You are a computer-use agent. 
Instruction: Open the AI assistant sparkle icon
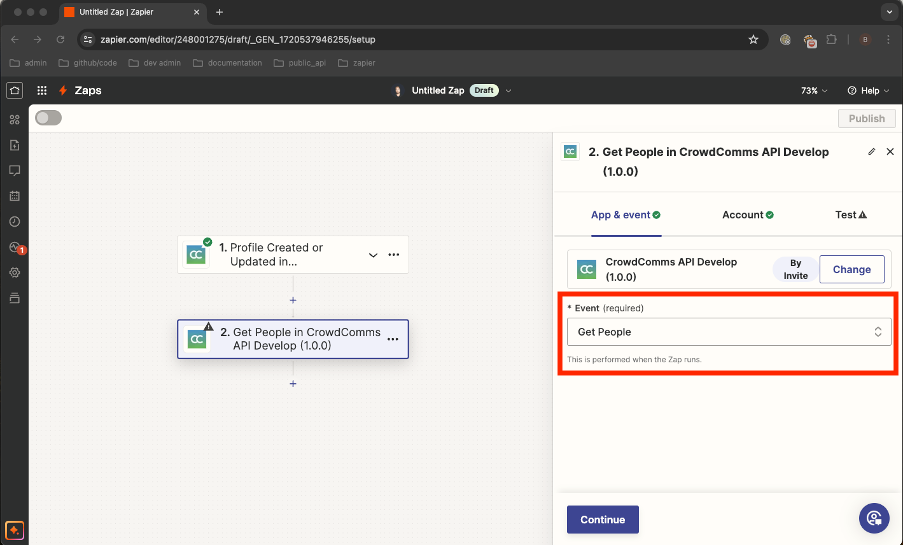point(14,530)
